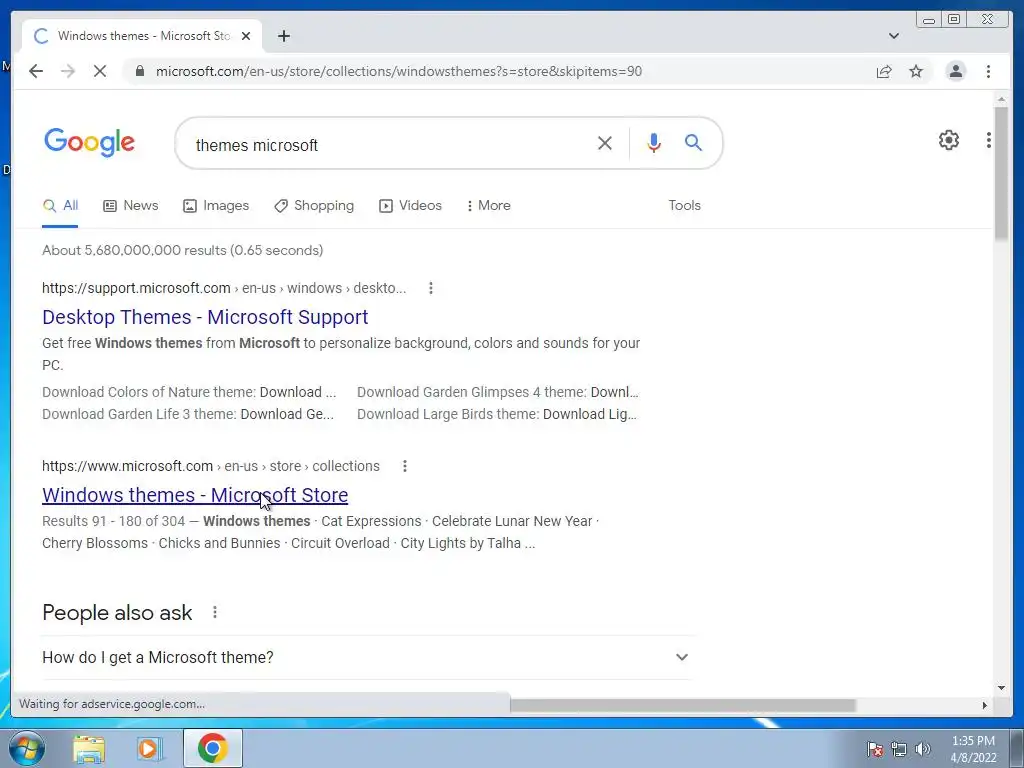
Task: Open Desktop Themes - Microsoft Support link
Action: click(205, 317)
